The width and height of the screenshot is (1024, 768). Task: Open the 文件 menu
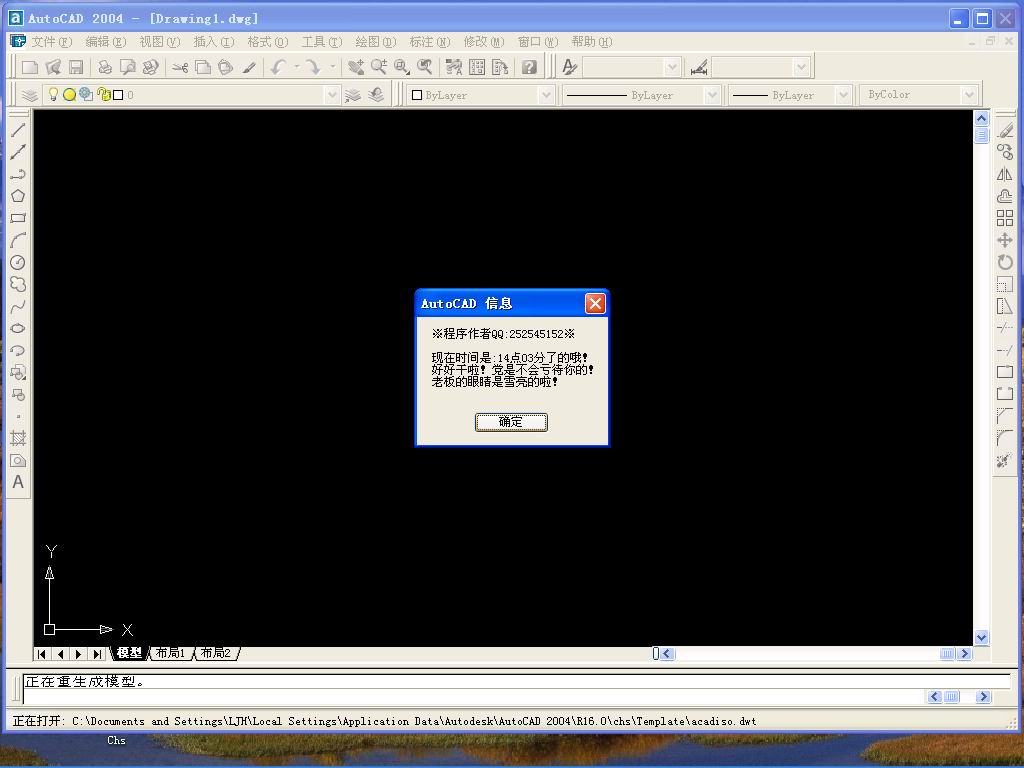[x=51, y=42]
